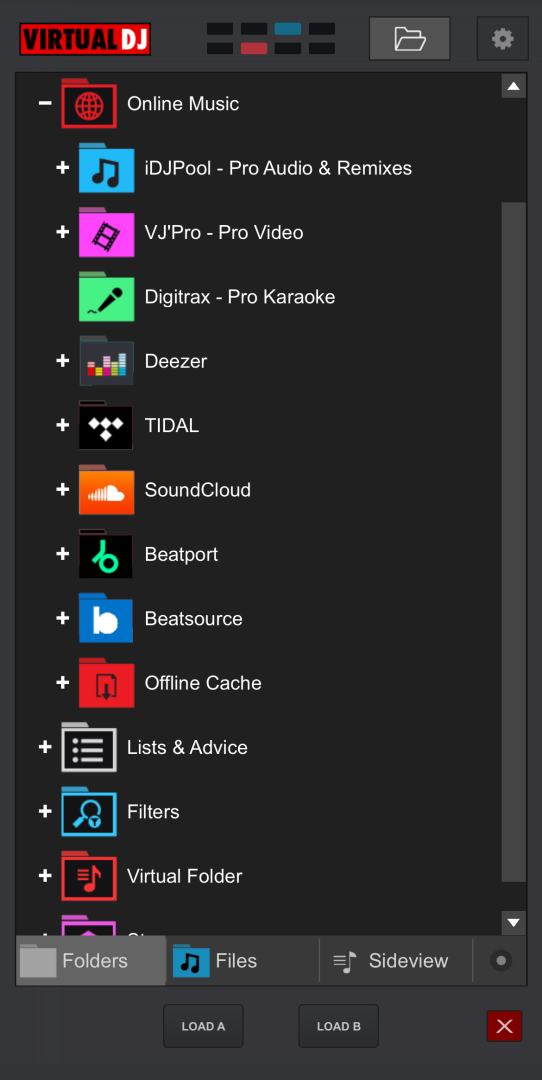This screenshot has width=542, height=1080.
Task: Expand the Filters folder node
Action: pos(45,811)
